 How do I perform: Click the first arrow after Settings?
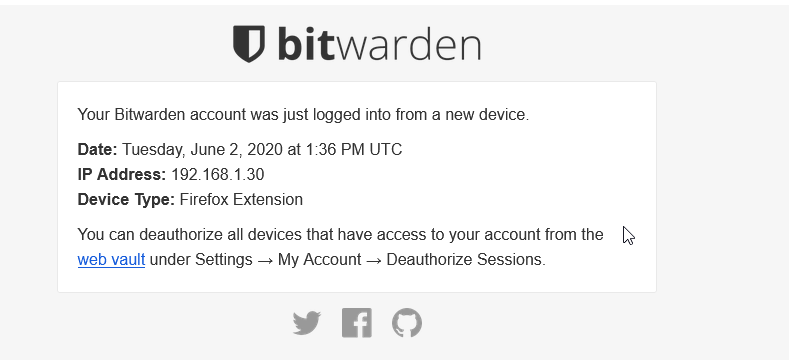[x=265, y=261]
